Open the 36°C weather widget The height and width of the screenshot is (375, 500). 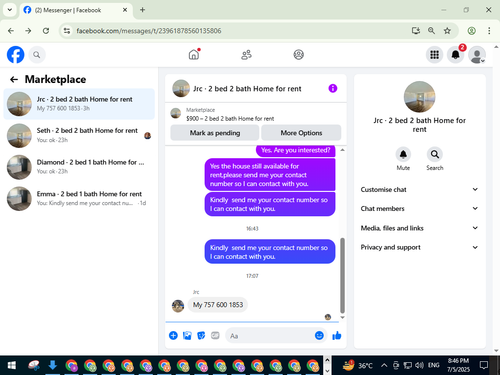[x=358, y=365]
